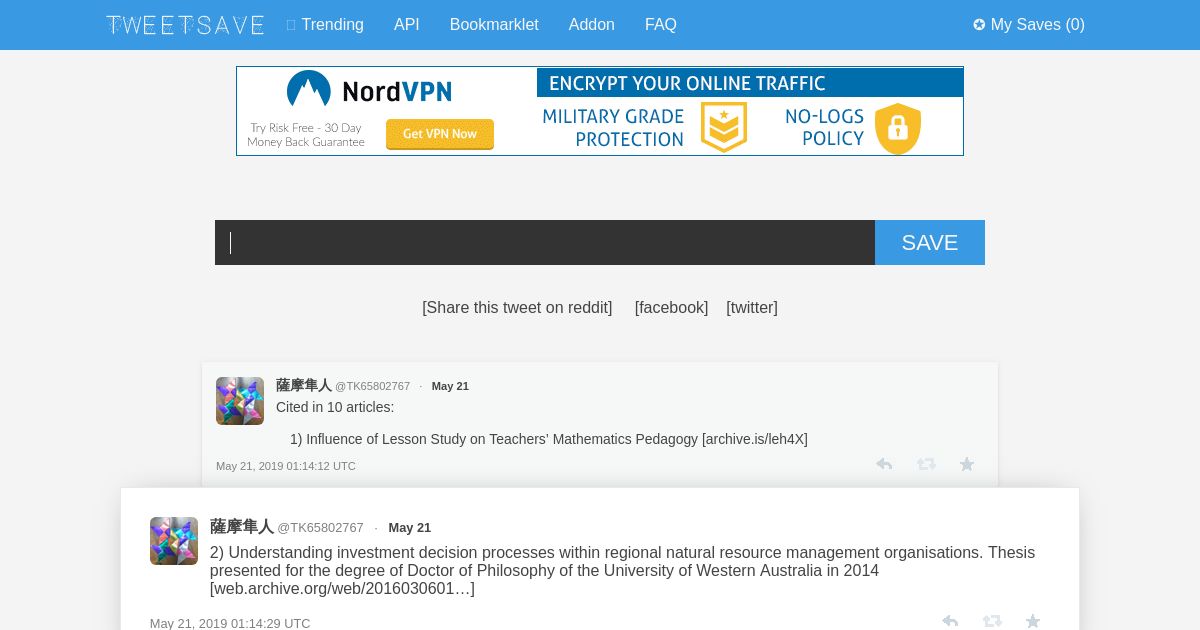1200x630 pixels.
Task: Open the TweetSave logo homepage
Action: tap(185, 25)
